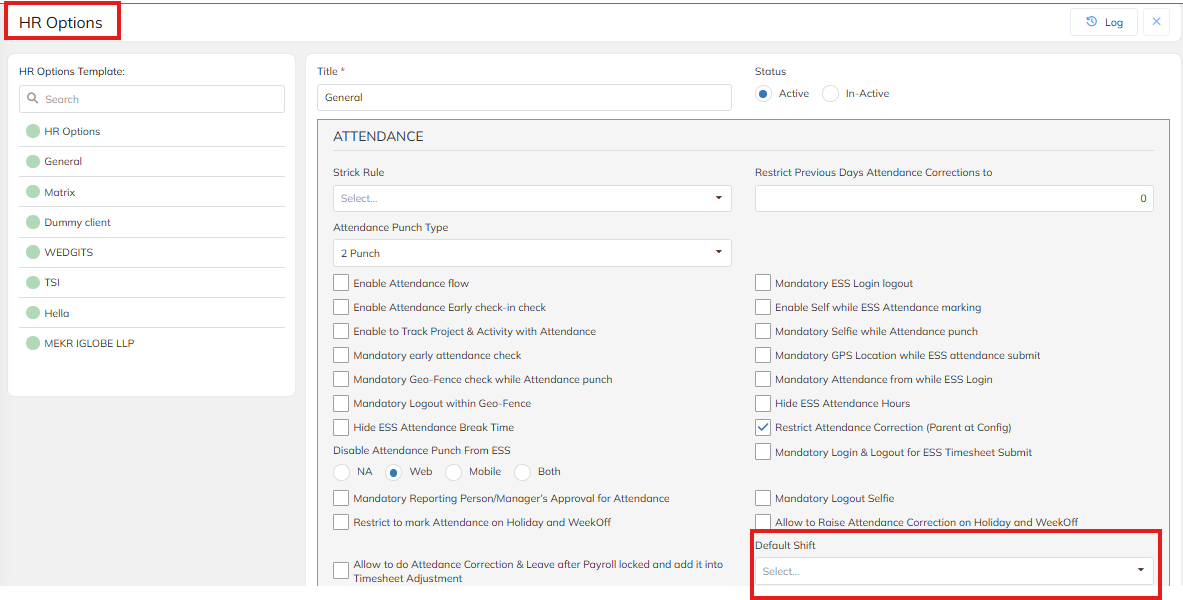Choose Web for Disable Attendance Punch

point(393,472)
